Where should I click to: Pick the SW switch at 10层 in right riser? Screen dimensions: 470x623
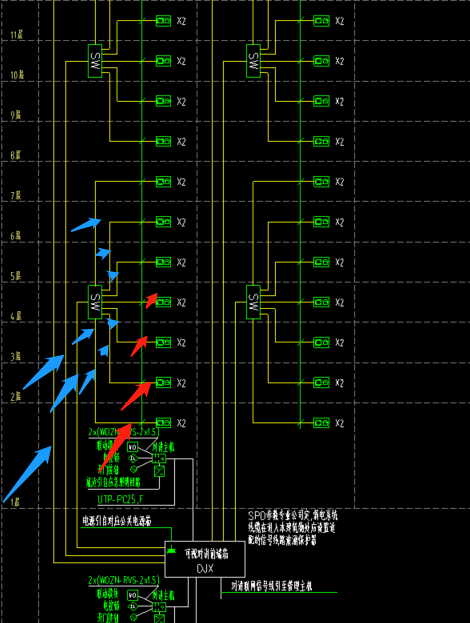pyautogui.click(x=253, y=61)
